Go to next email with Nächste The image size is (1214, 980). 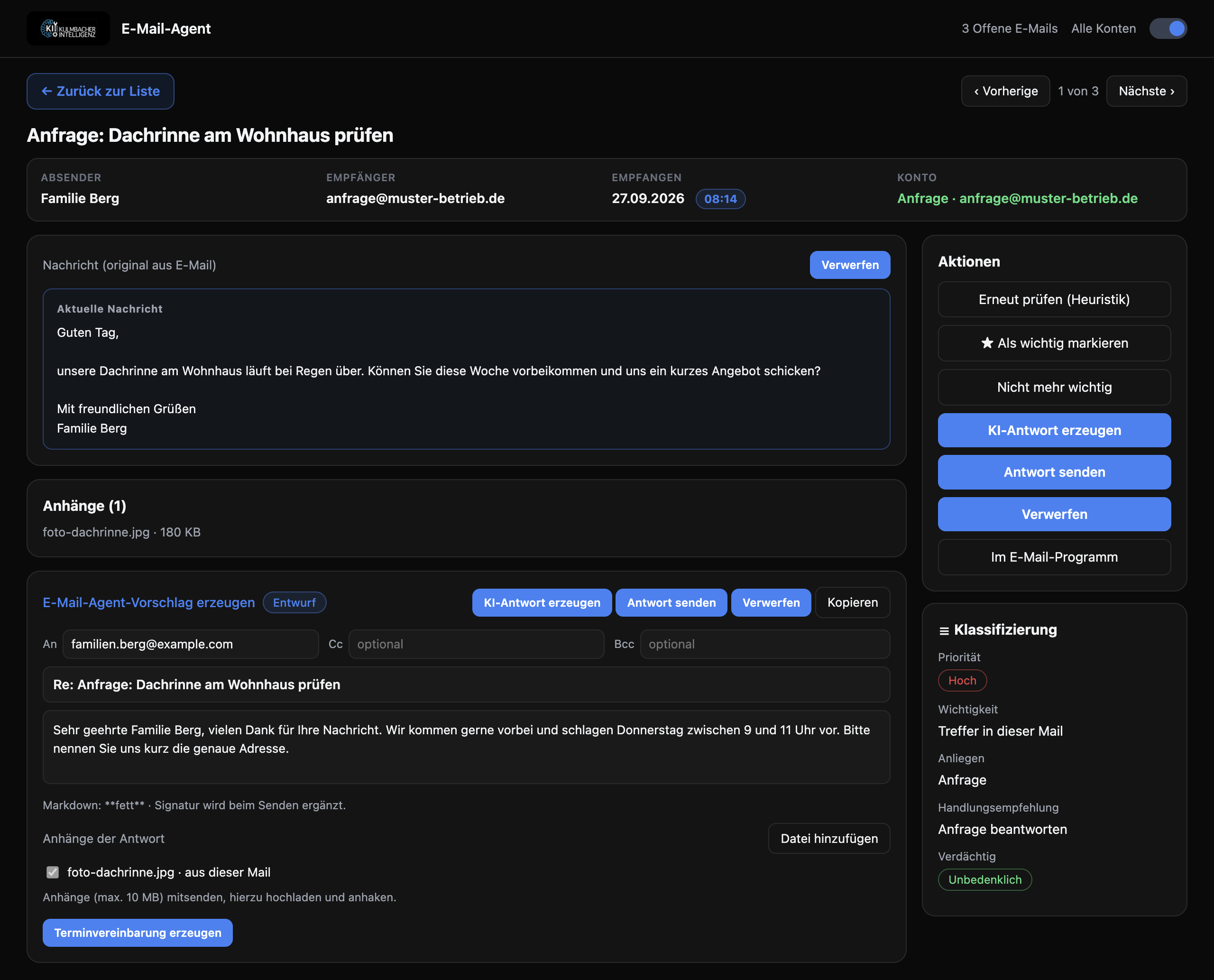tap(1146, 91)
